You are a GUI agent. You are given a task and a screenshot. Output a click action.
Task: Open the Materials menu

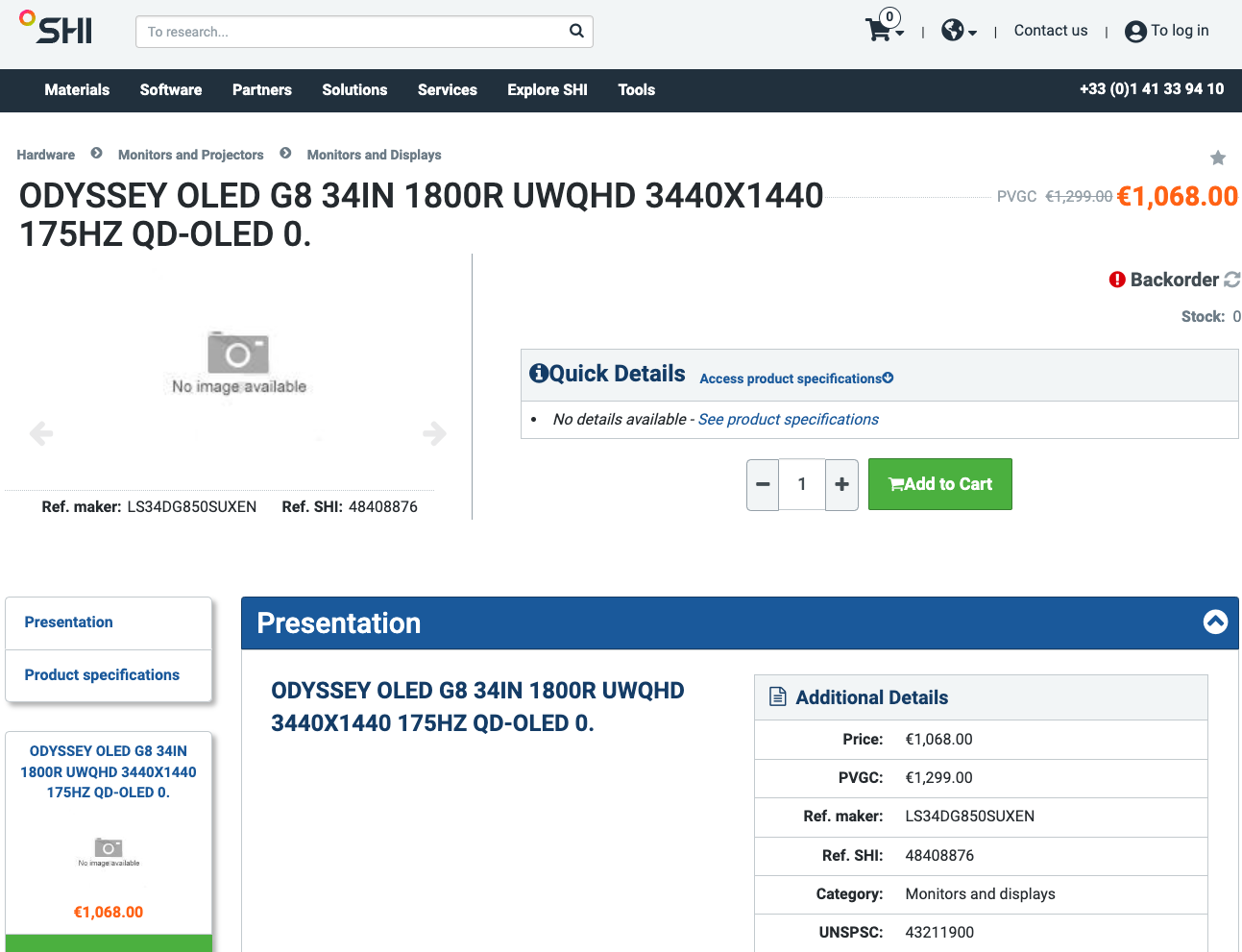[x=77, y=90]
